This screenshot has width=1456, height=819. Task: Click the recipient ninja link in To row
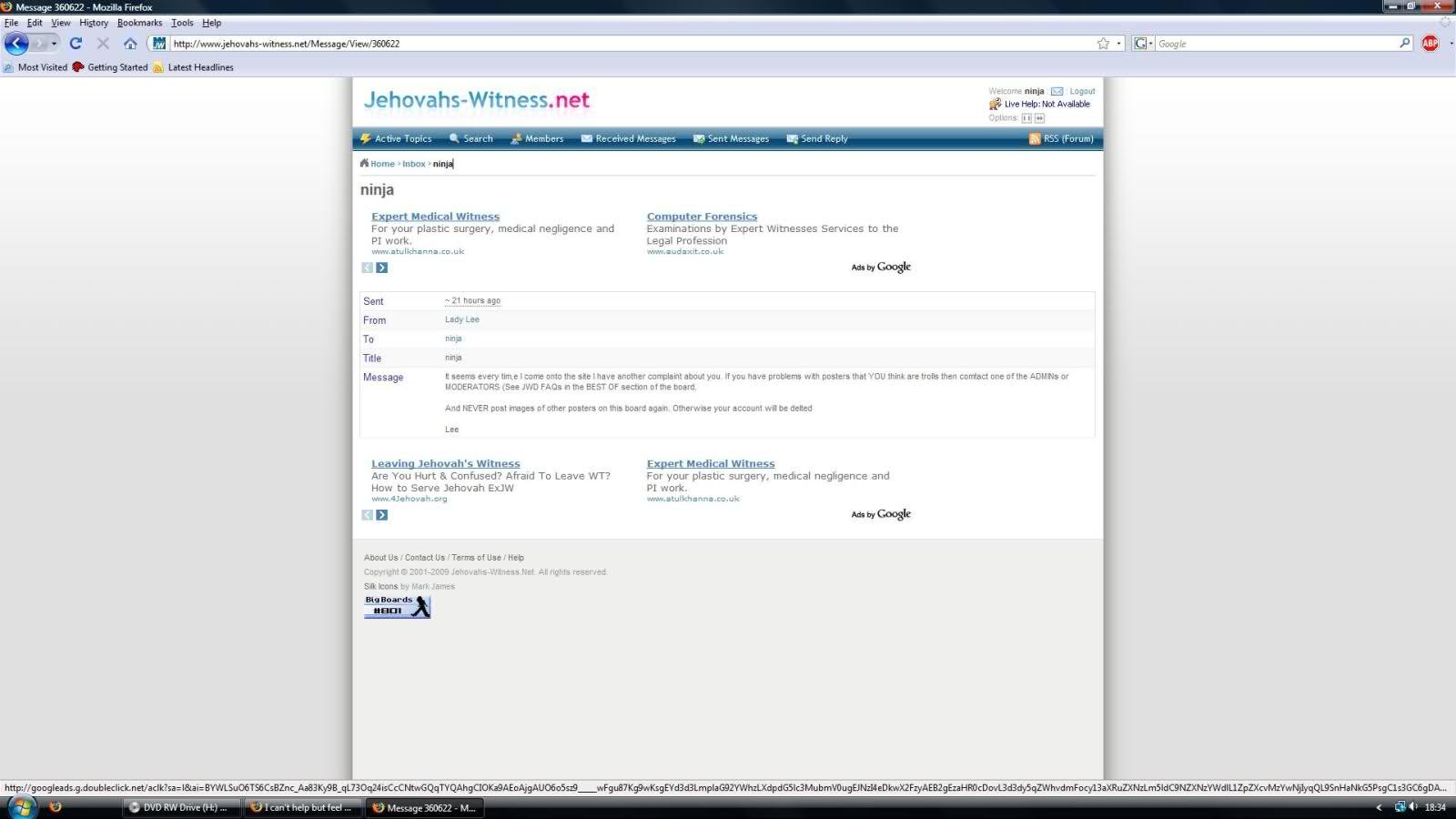pos(453,339)
